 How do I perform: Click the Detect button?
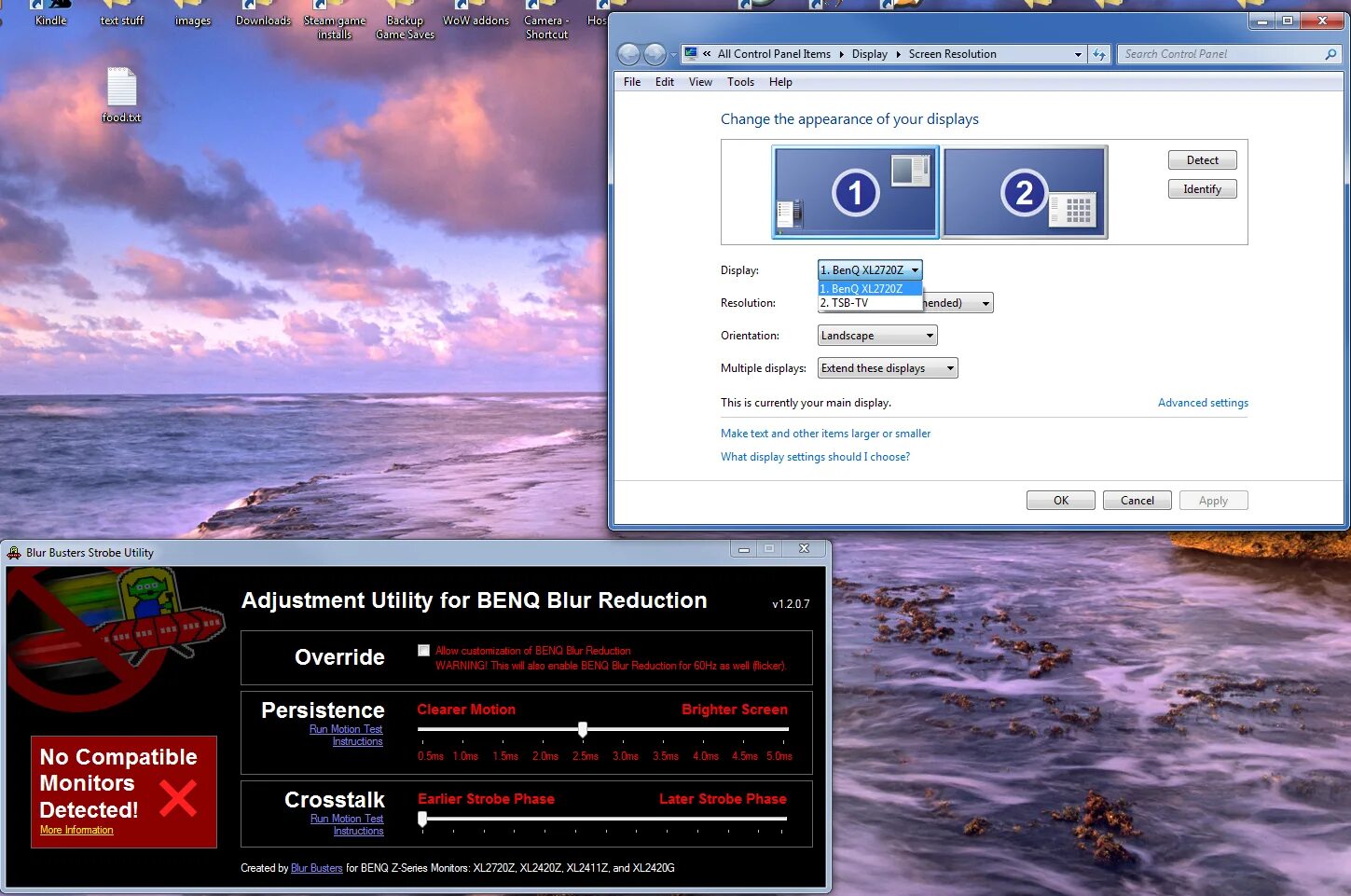point(1203,160)
